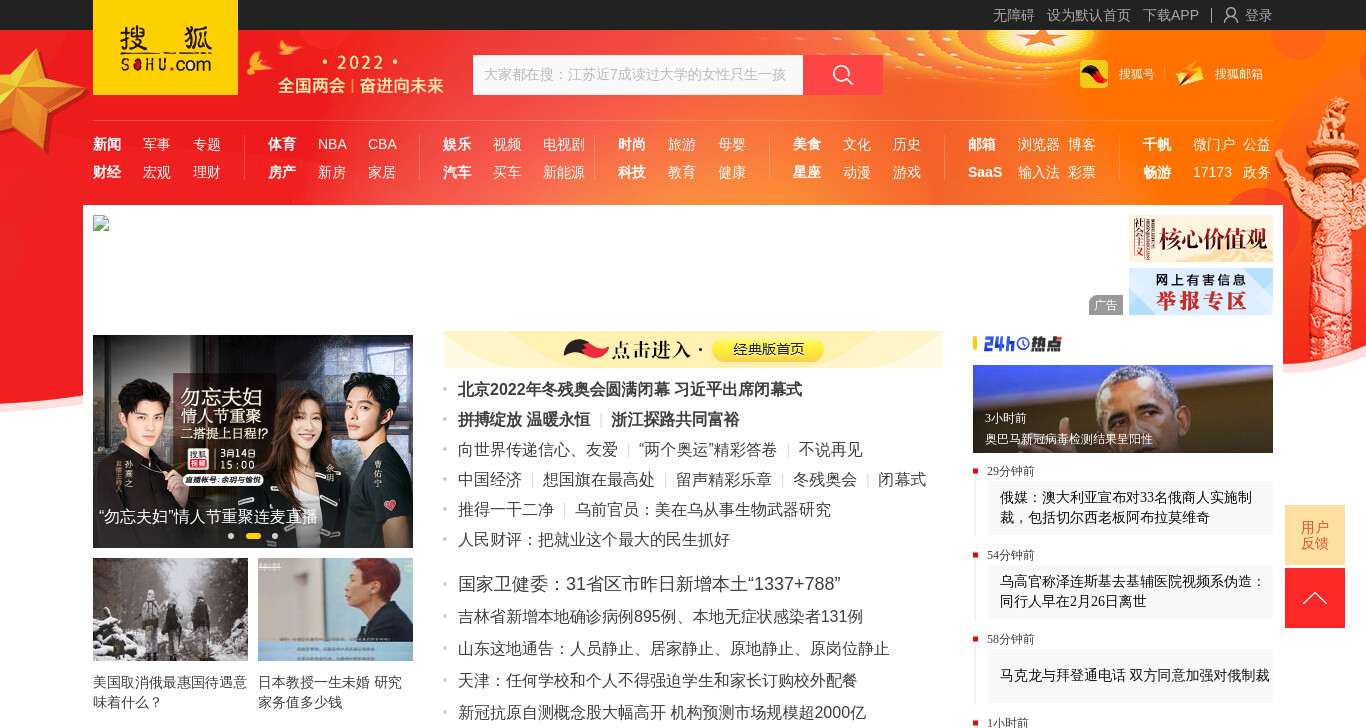Open 人民财评 employment article
This screenshot has width=1366, height=728.
click(594, 540)
